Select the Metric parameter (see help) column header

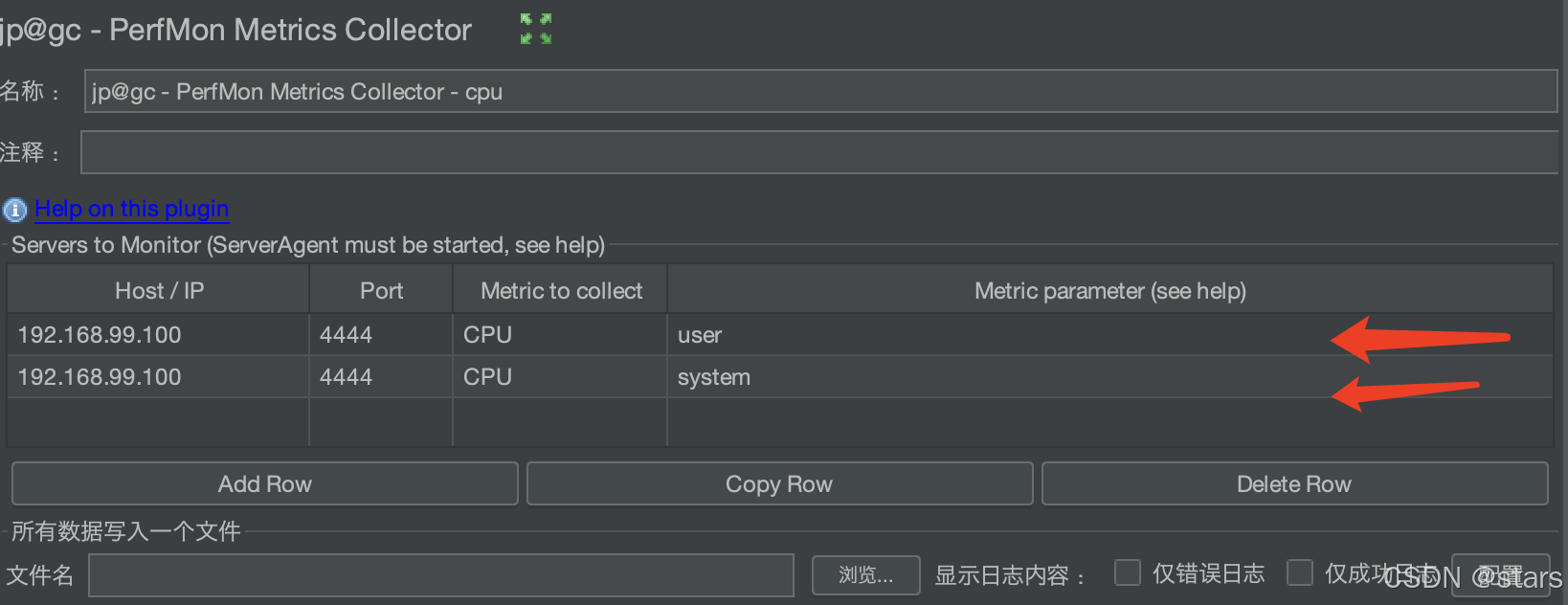1110,290
